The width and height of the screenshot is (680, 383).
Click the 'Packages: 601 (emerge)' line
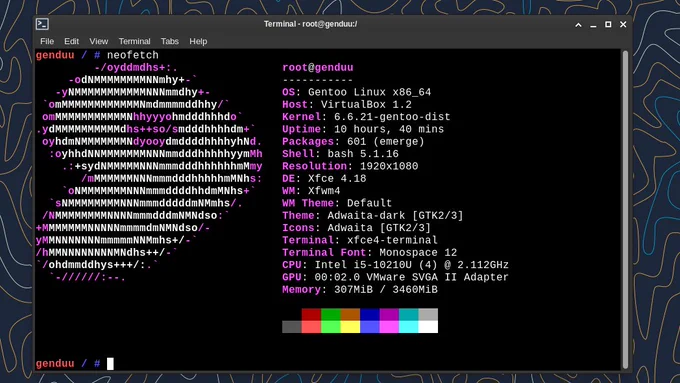(353, 142)
